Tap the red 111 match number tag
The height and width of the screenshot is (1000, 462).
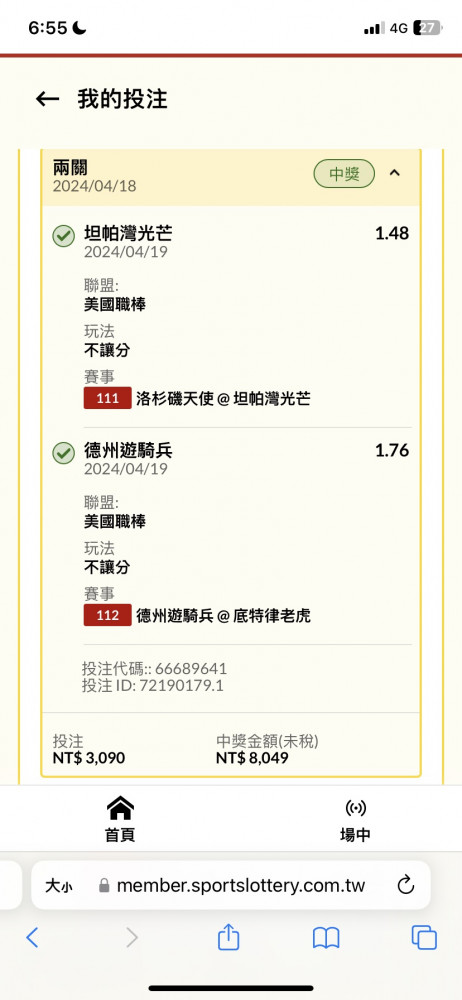(x=107, y=398)
